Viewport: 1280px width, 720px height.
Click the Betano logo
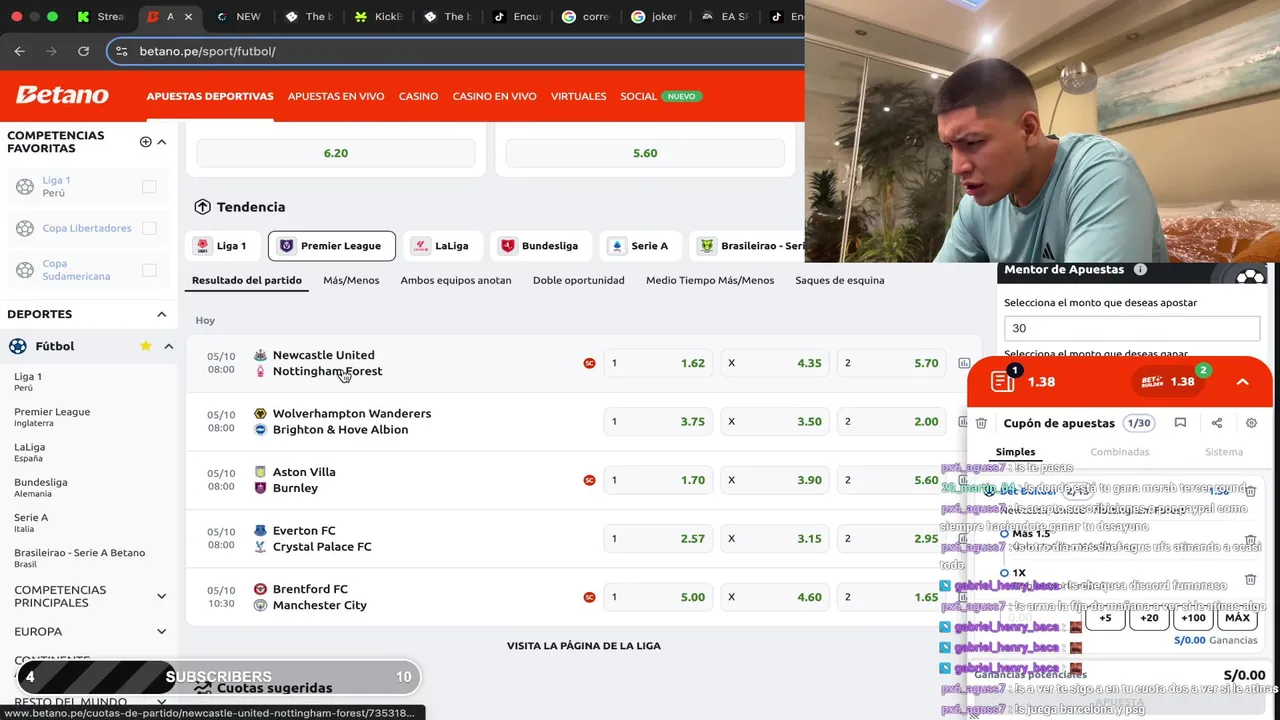[62, 95]
